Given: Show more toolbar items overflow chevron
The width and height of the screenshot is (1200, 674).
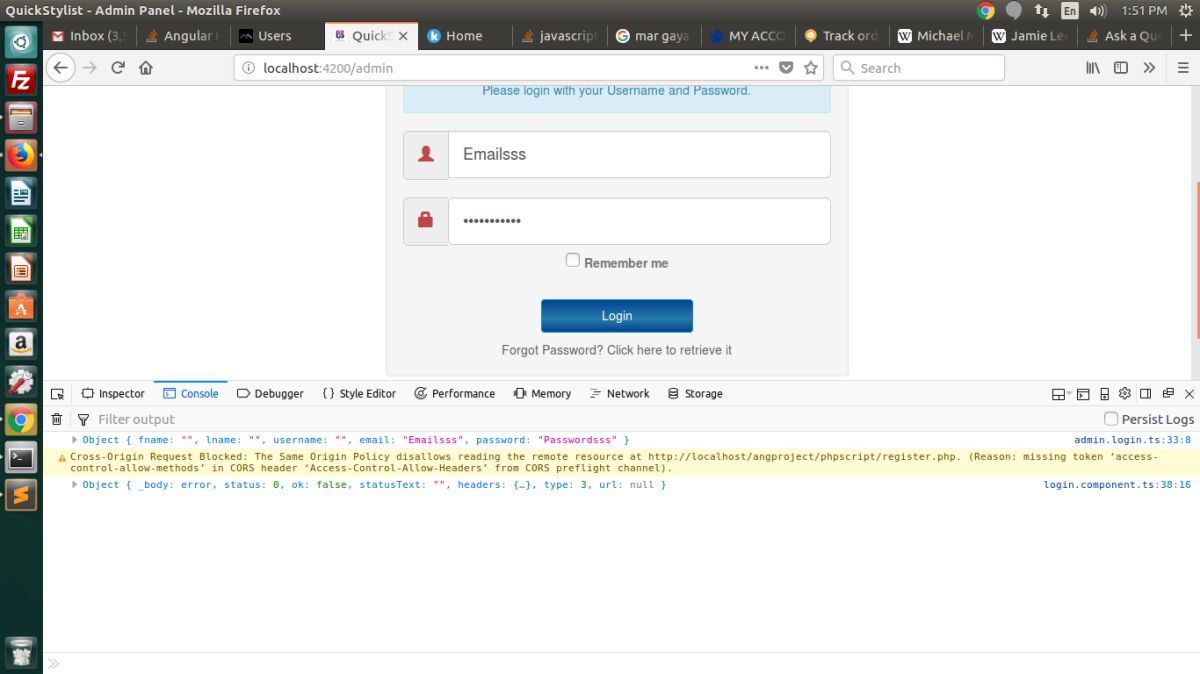Looking at the screenshot, I should pyautogui.click(x=1149, y=68).
